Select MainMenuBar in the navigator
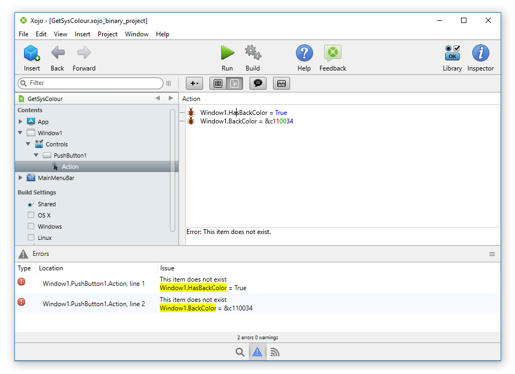Screen dimensions: 515x374 [56, 178]
